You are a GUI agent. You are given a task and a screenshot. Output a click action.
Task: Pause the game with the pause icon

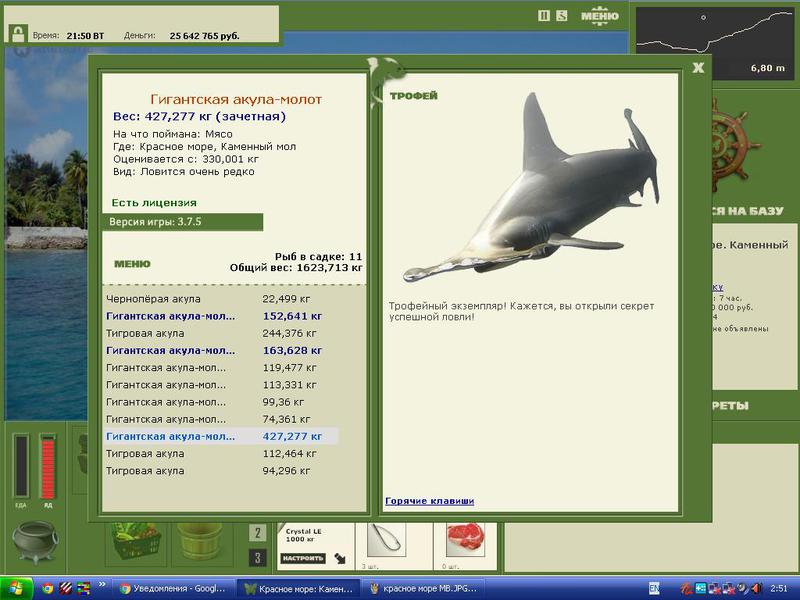[x=544, y=16]
